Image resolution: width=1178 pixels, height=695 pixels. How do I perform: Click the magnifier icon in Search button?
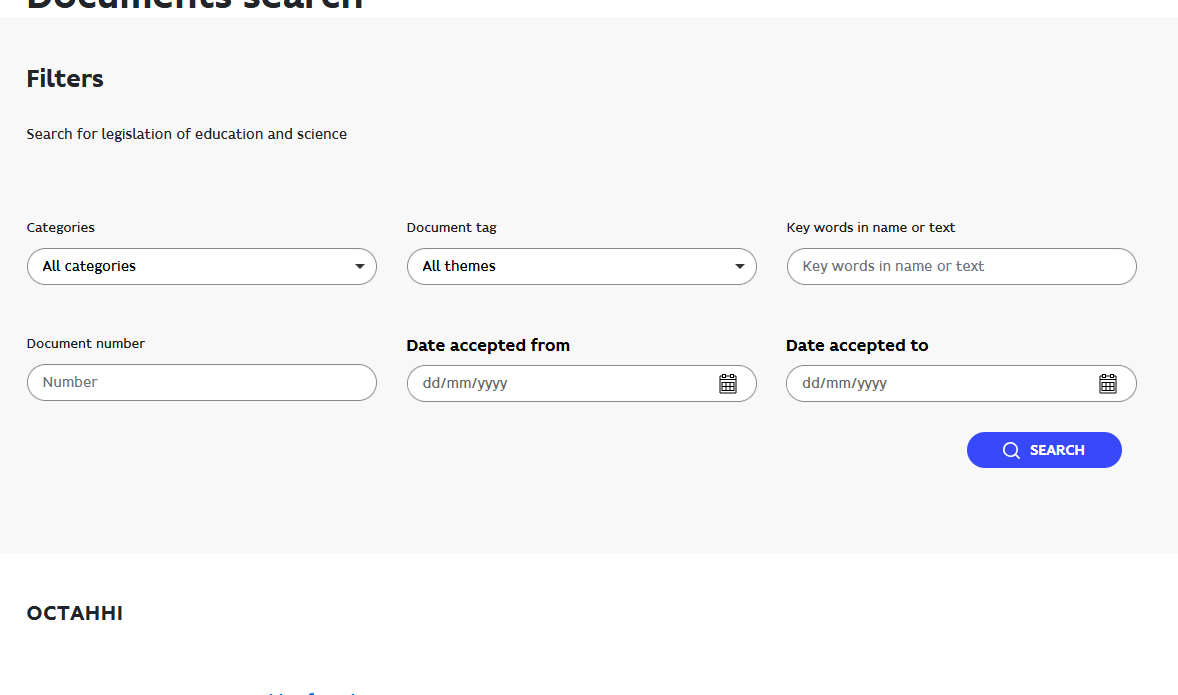tap(1011, 450)
